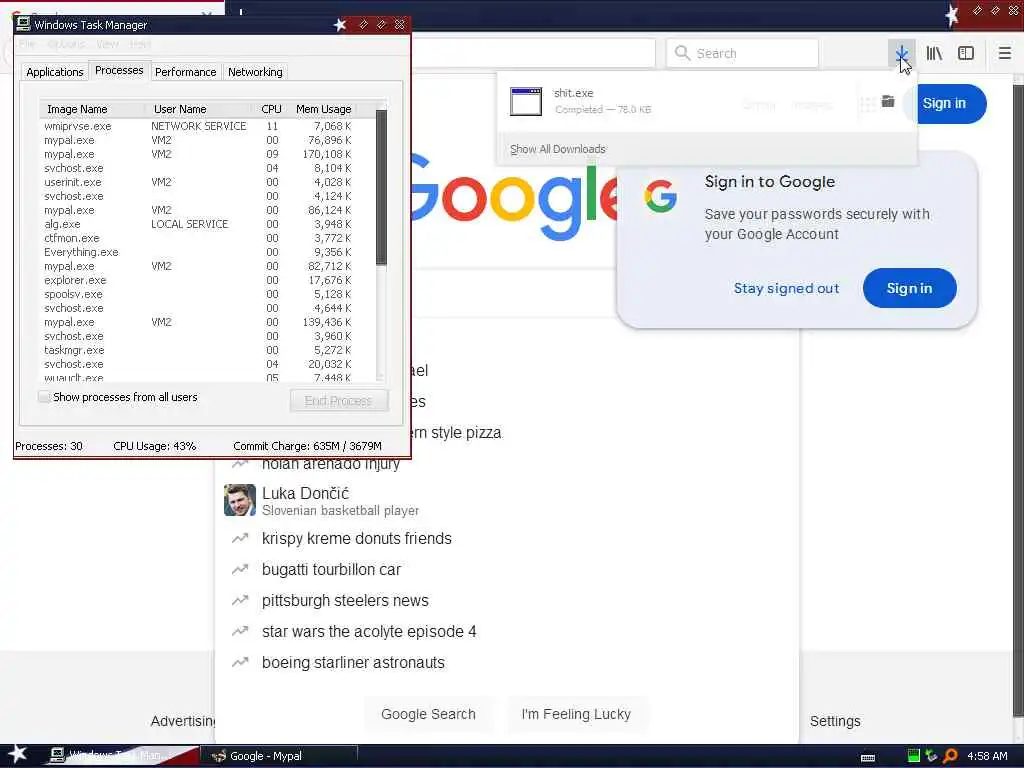Click the Google G logo in sign-in card

pyautogui.click(x=660, y=197)
